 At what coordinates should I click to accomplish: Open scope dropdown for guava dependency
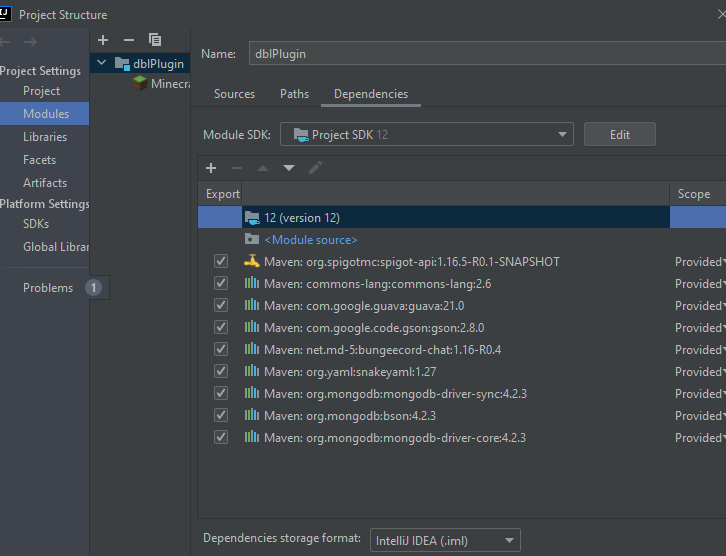[699, 306]
